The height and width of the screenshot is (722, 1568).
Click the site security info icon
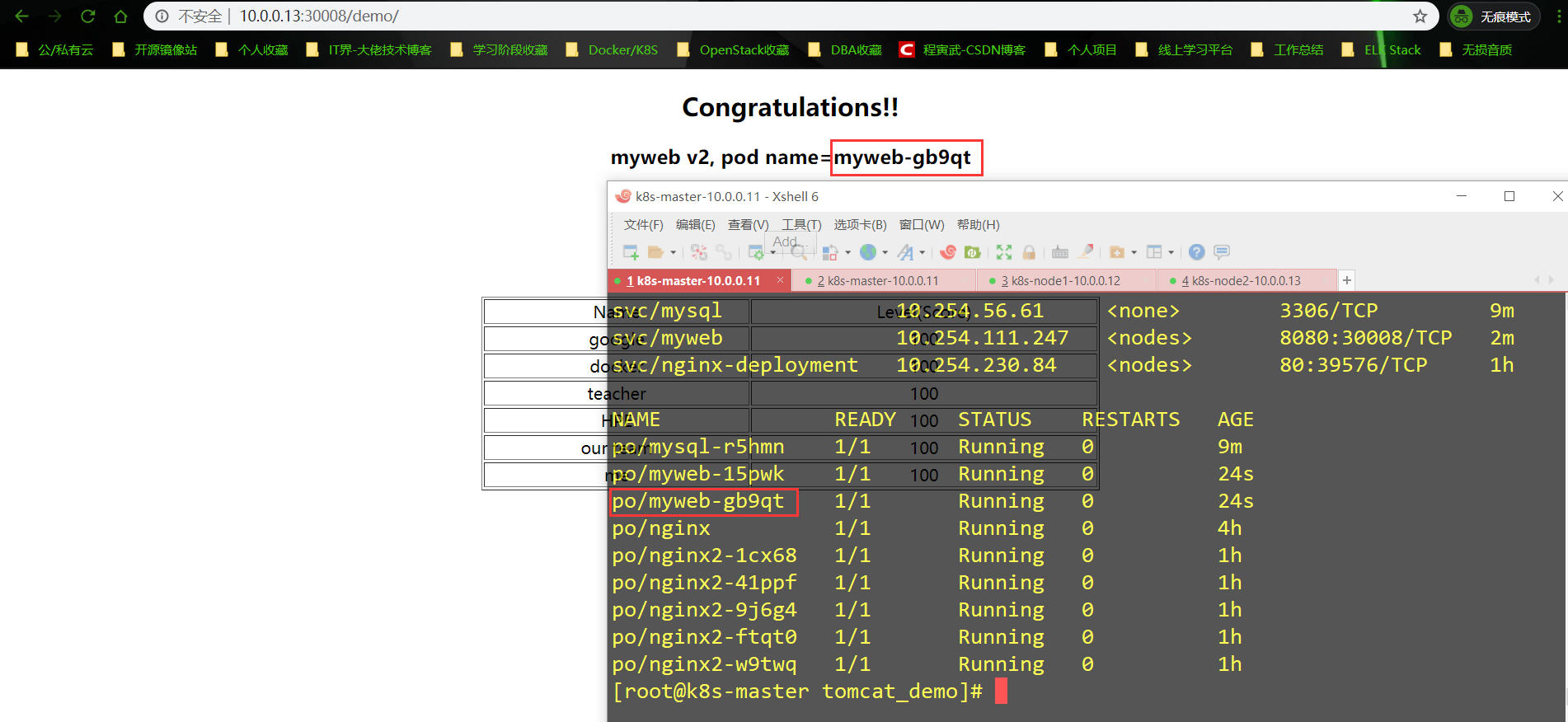[x=162, y=16]
